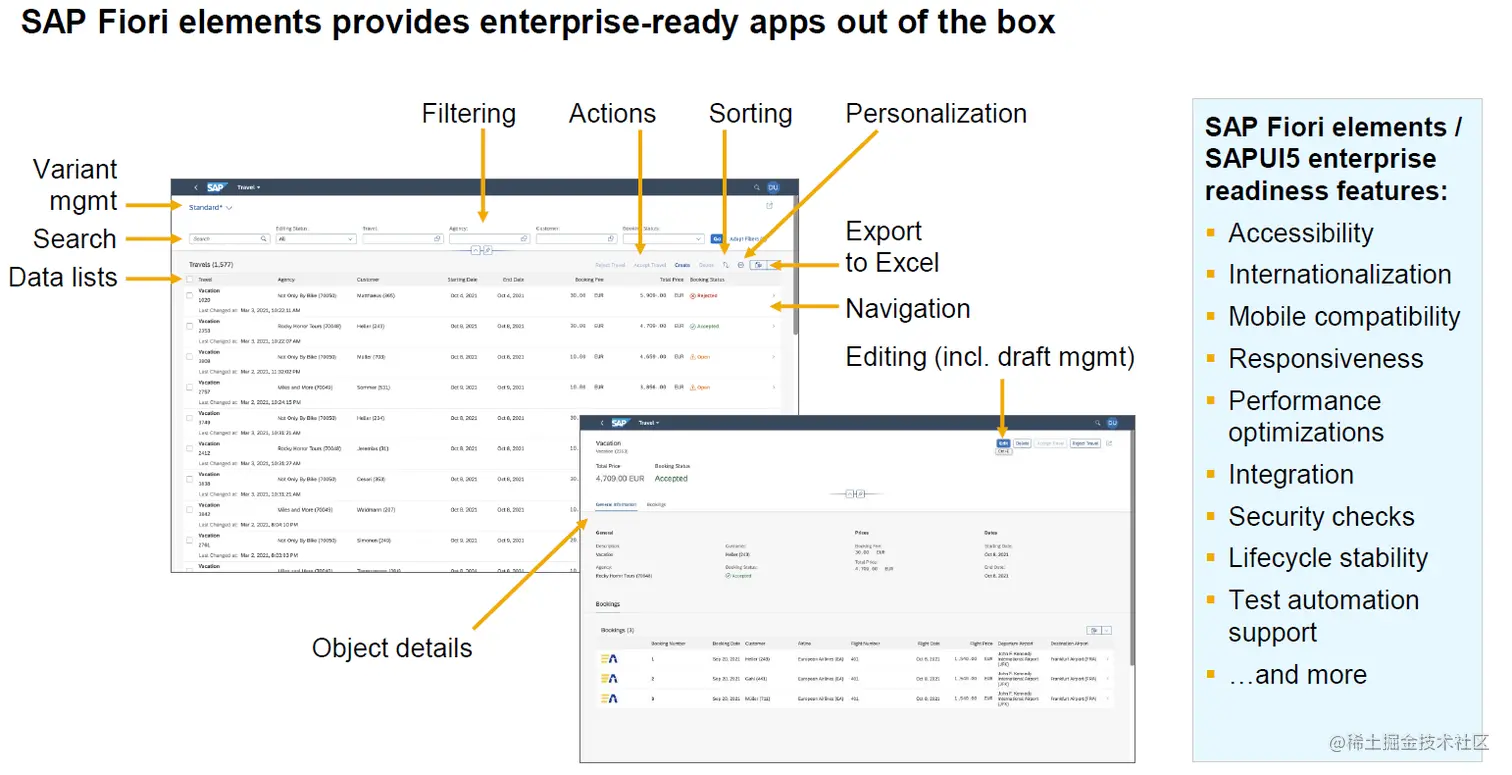Open value help icon of the Travel filter
1512x775 pixels.
tap(437, 238)
